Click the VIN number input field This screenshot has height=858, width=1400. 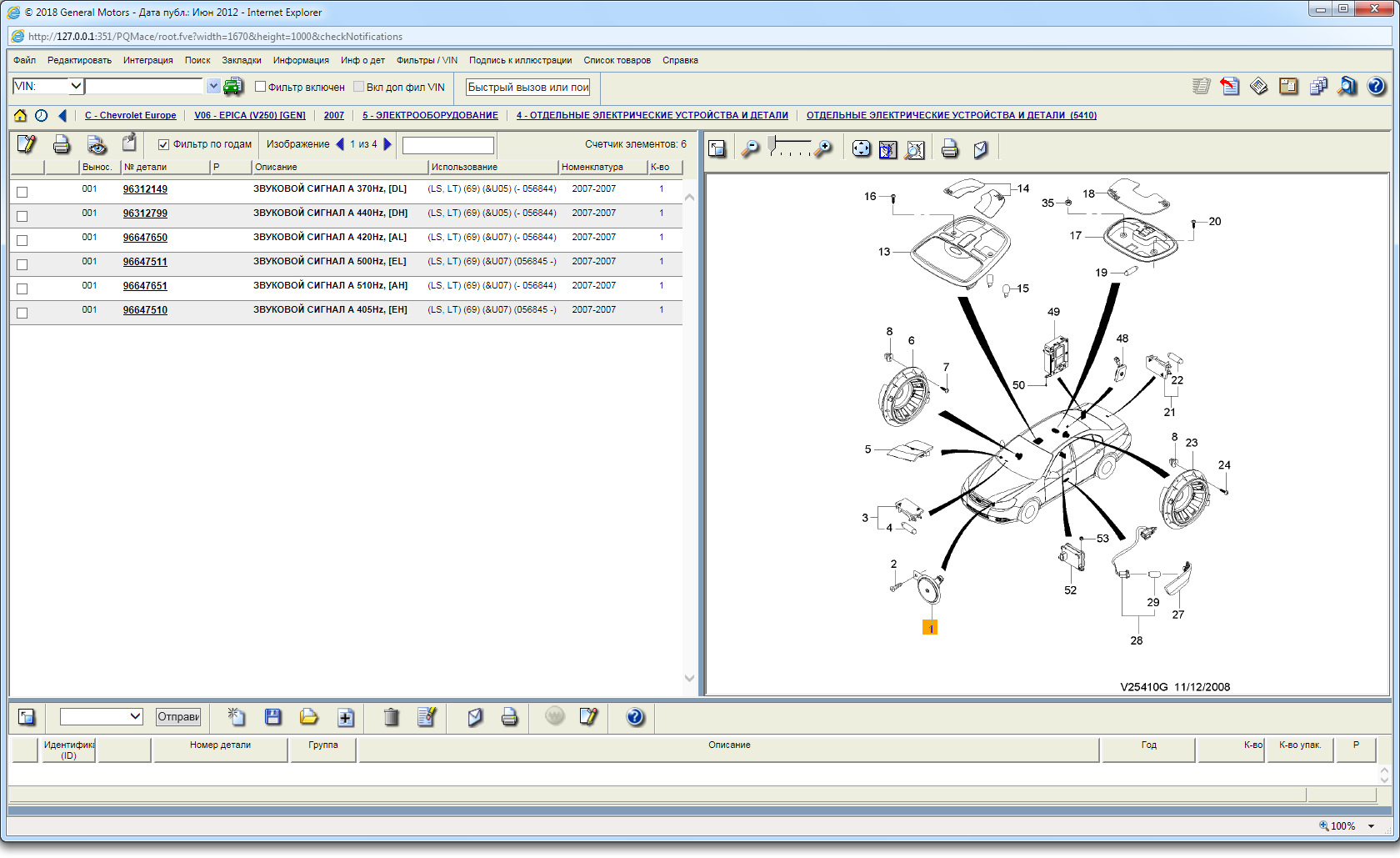(x=145, y=86)
